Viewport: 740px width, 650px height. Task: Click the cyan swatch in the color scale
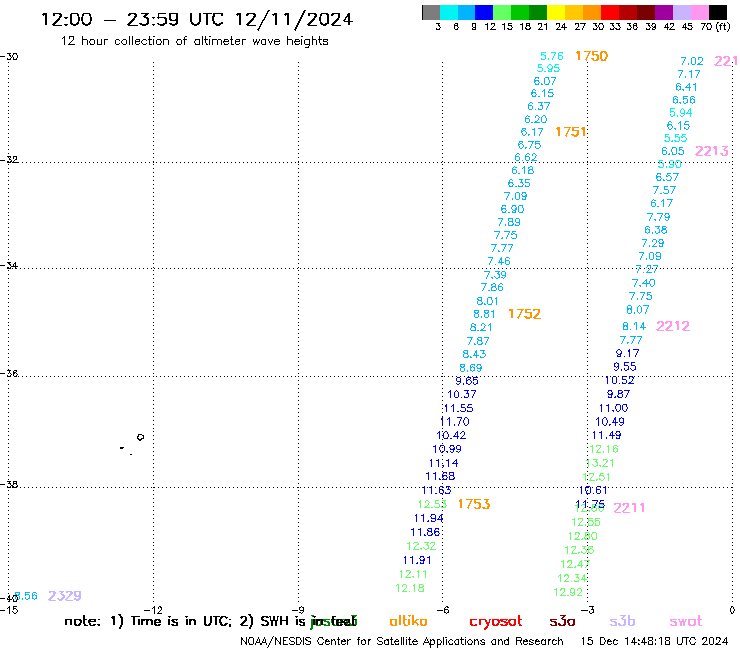coord(449,12)
